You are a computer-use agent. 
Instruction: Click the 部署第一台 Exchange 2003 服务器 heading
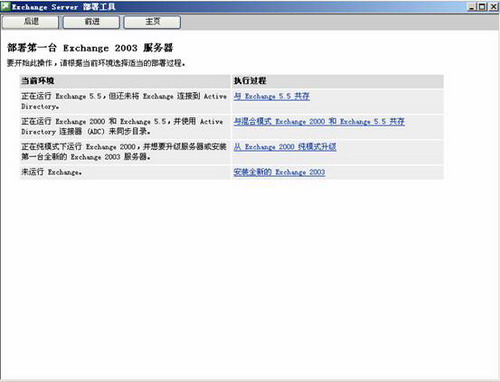coord(90,48)
